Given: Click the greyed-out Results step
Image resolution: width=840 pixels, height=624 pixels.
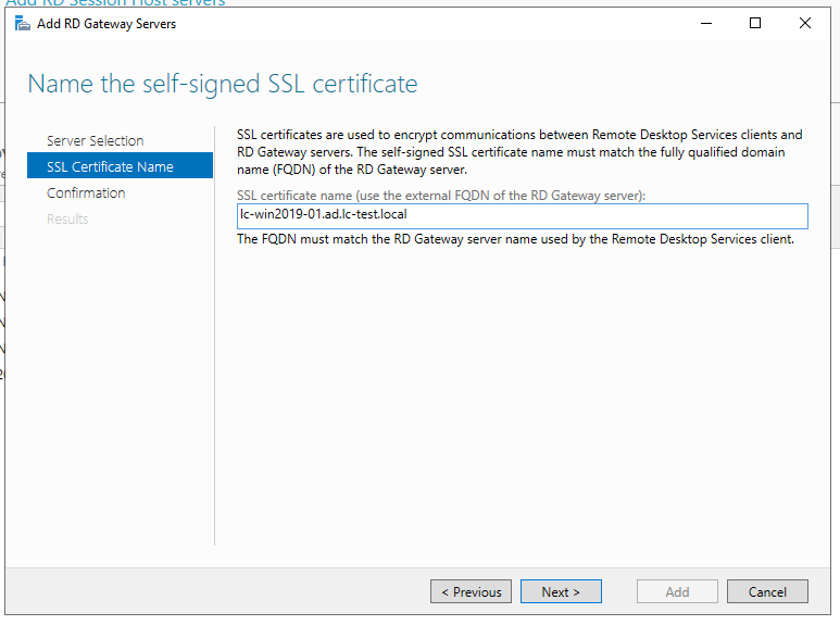Looking at the screenshot, I should (67, 219).
